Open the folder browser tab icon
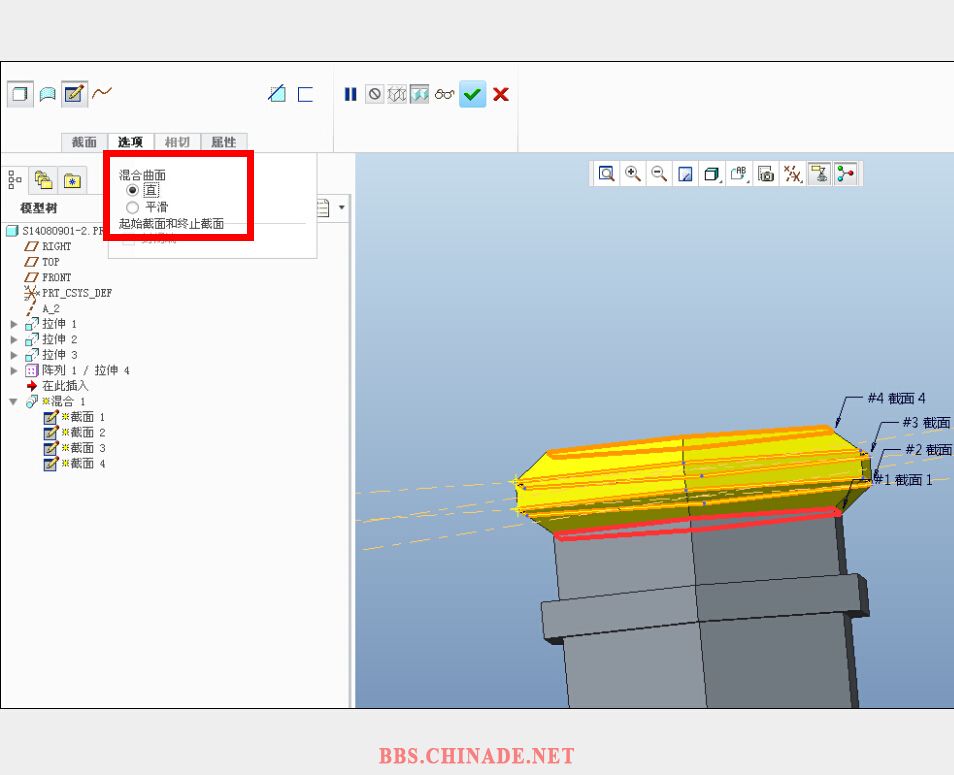The width and height of the screenshot is (954, 775). tap(43, 180)
